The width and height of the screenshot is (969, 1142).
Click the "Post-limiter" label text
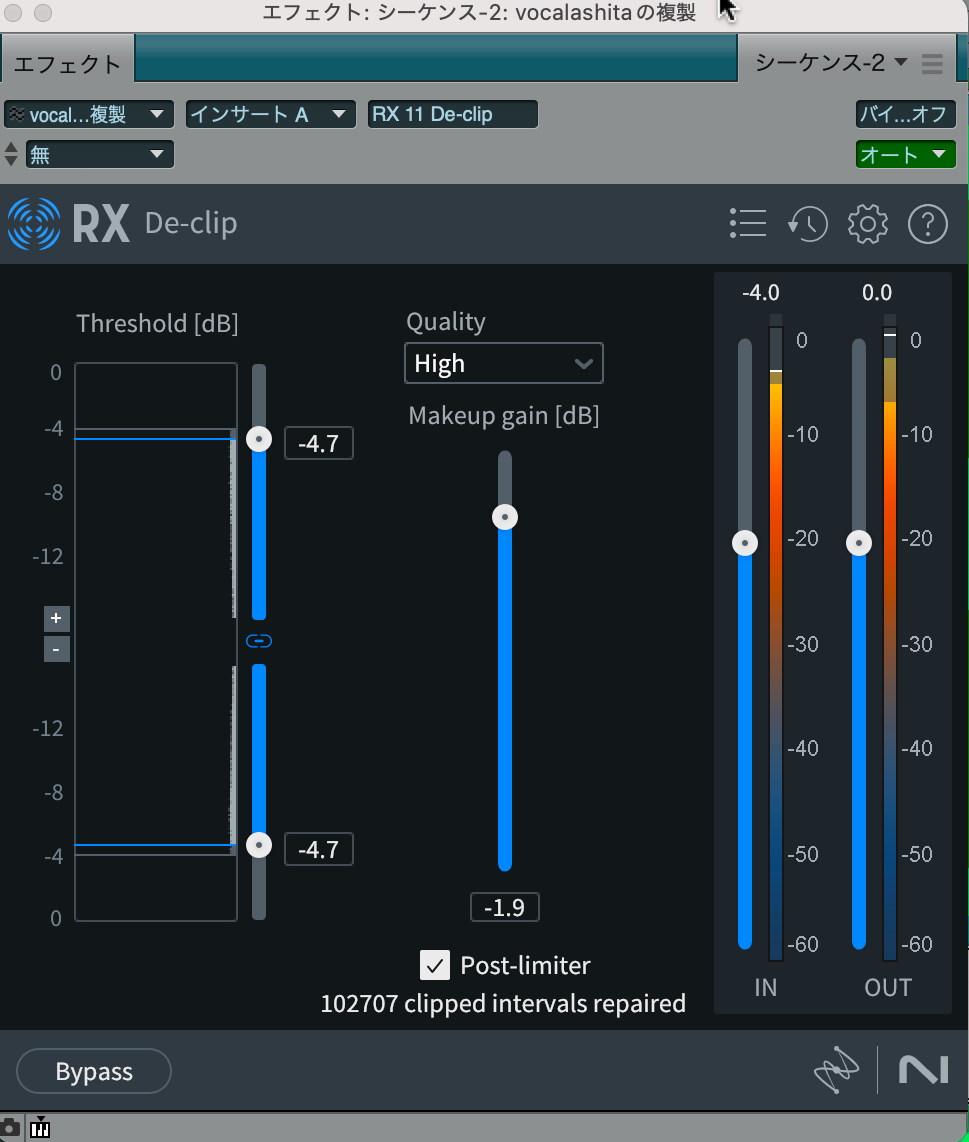[525, 966]
